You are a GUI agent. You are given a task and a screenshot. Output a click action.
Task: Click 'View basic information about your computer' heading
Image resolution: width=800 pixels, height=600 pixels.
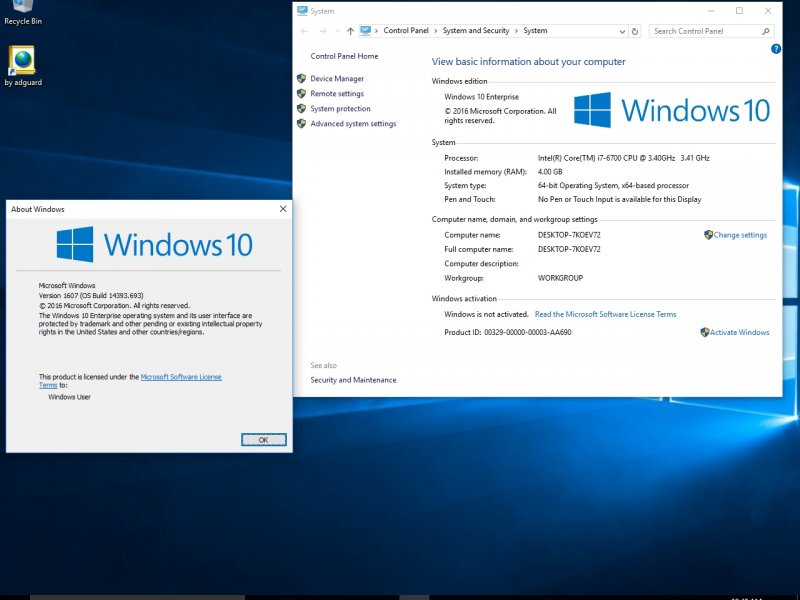click(528, 62)
